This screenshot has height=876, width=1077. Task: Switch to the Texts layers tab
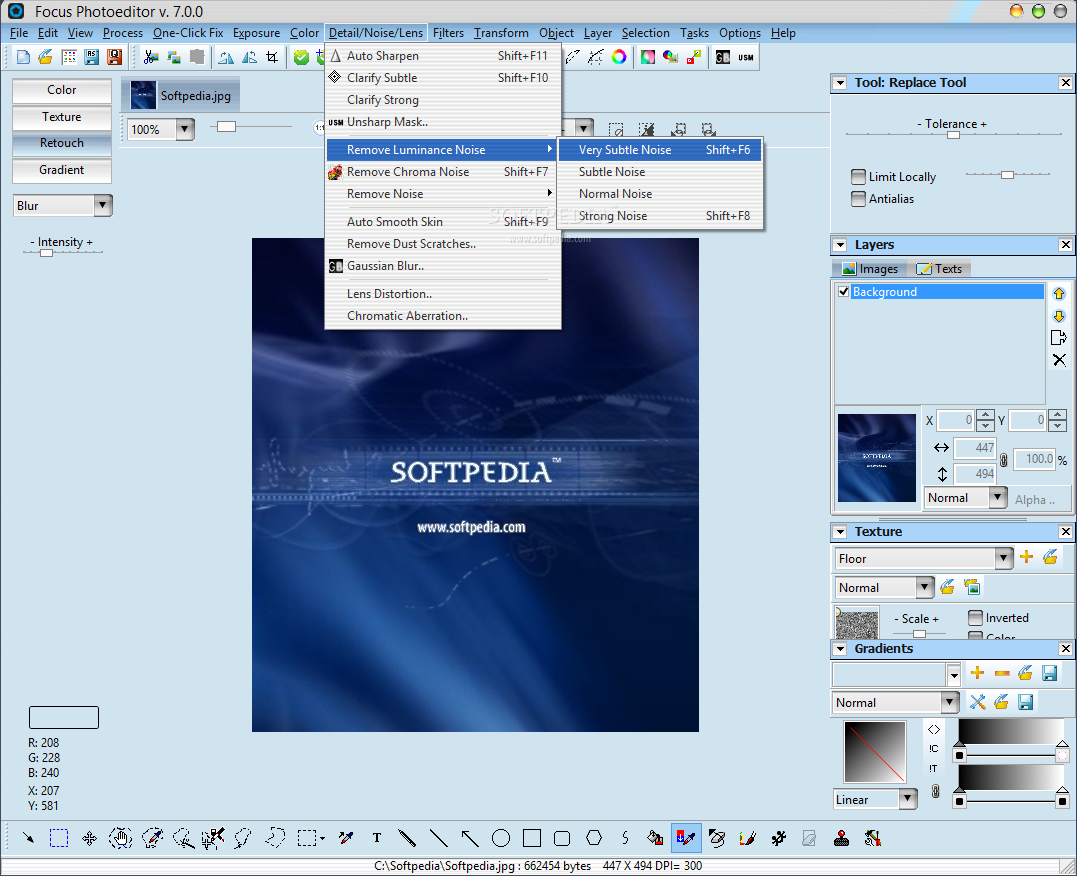click(x=940, y=269)
